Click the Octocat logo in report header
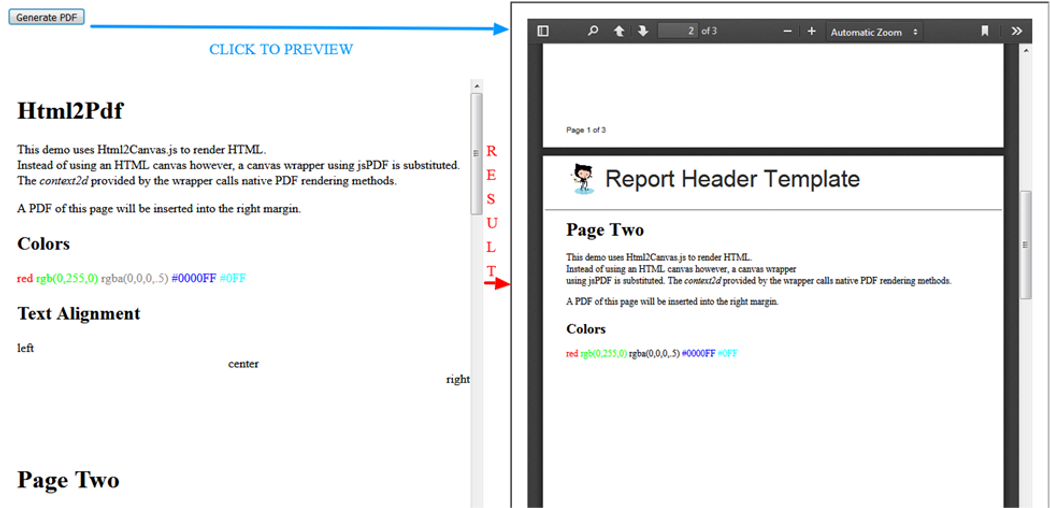The image size is (1050, 508). point(581,178)
